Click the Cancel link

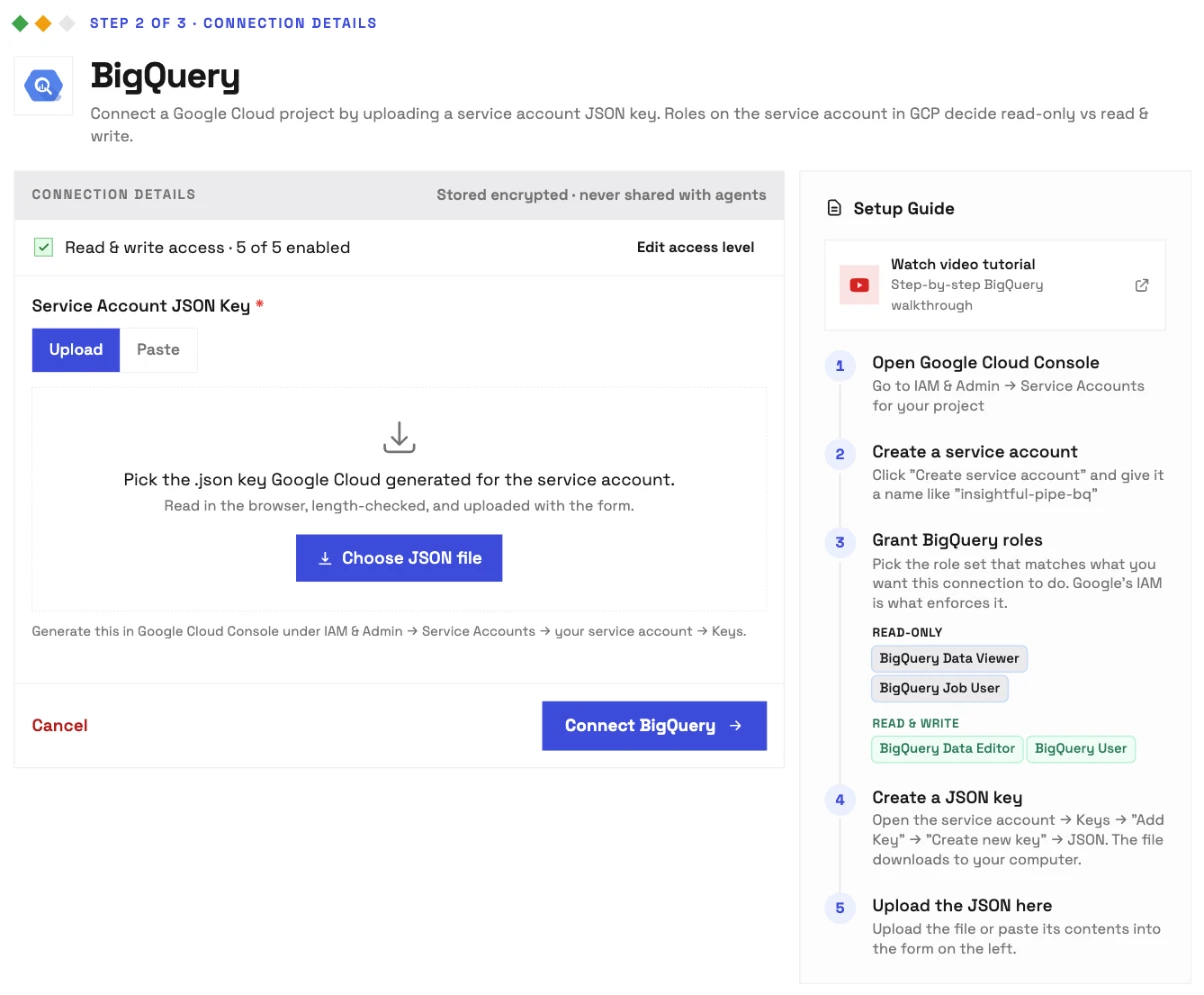click(60, 726)
